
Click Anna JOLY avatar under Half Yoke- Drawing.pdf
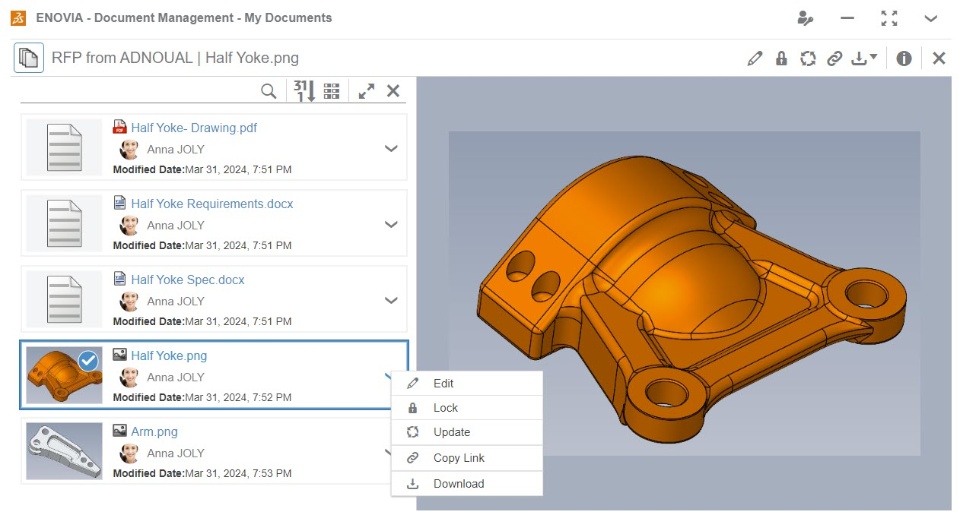129,149
